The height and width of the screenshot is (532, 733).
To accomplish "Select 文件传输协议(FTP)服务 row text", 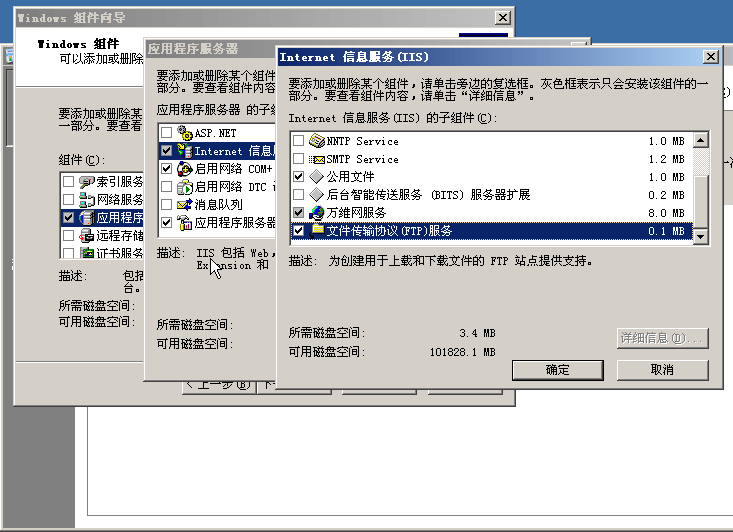I will 389,230.
